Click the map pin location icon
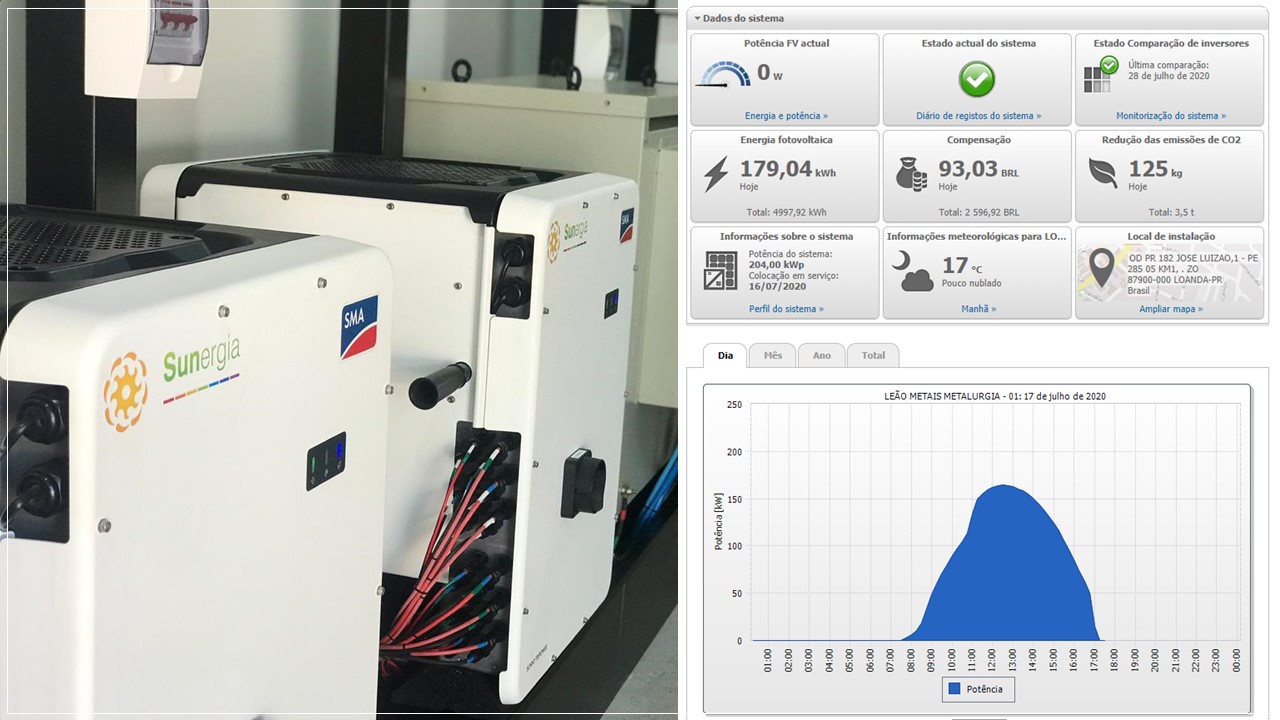1280x720 pixels. 1101,268
